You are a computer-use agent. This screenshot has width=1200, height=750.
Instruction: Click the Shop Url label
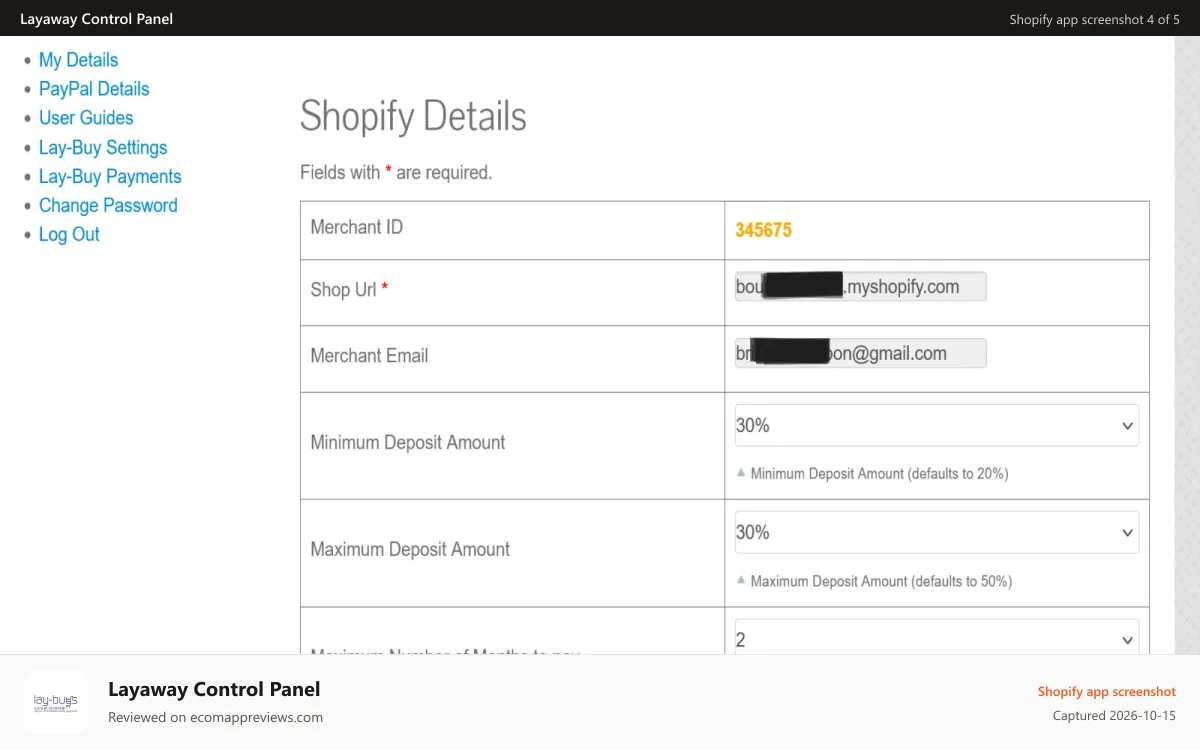pos(349,289)
